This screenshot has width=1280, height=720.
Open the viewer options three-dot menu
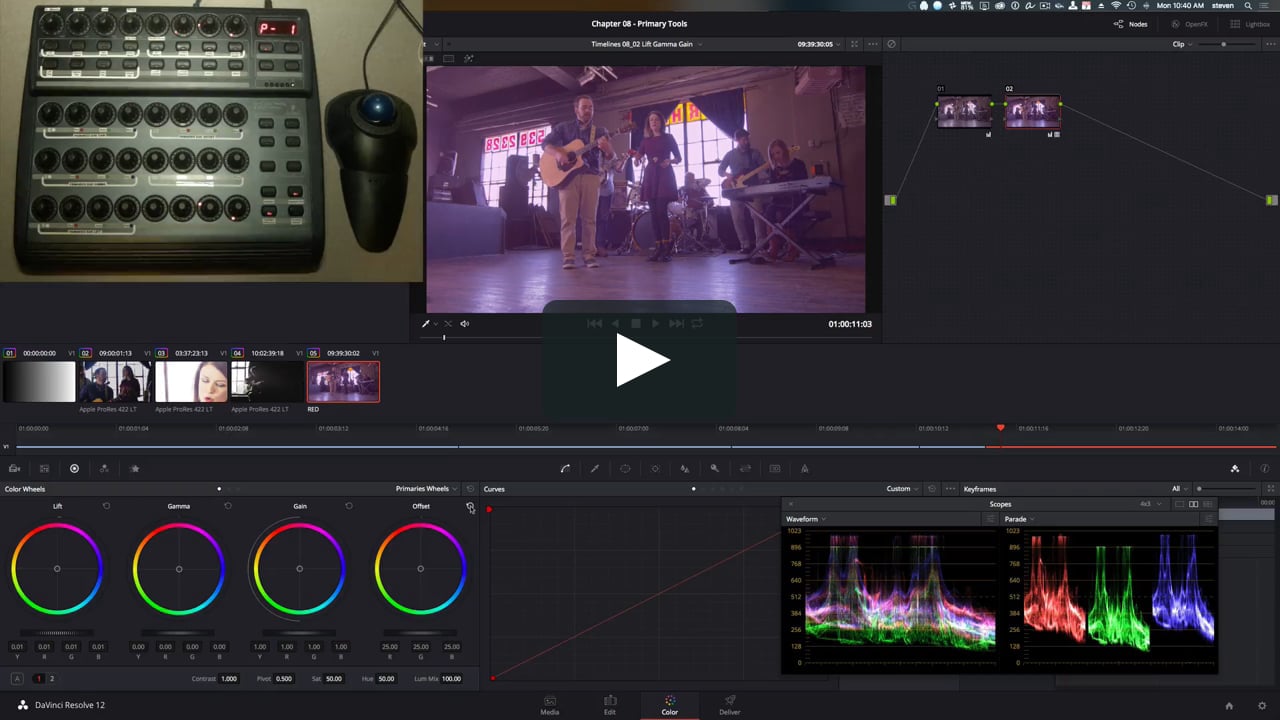click(x=873, y=44)
